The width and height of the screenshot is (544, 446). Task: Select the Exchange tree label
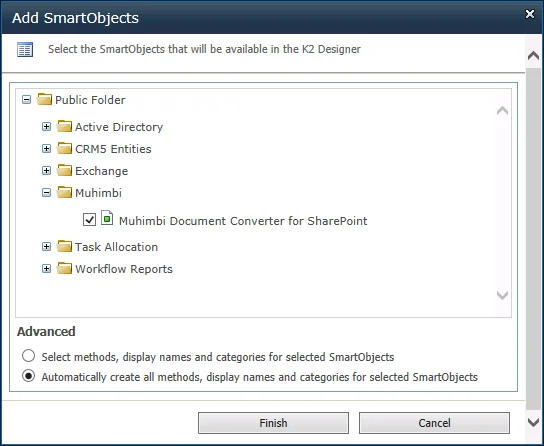pyautogui.click(x=102, y=171)
